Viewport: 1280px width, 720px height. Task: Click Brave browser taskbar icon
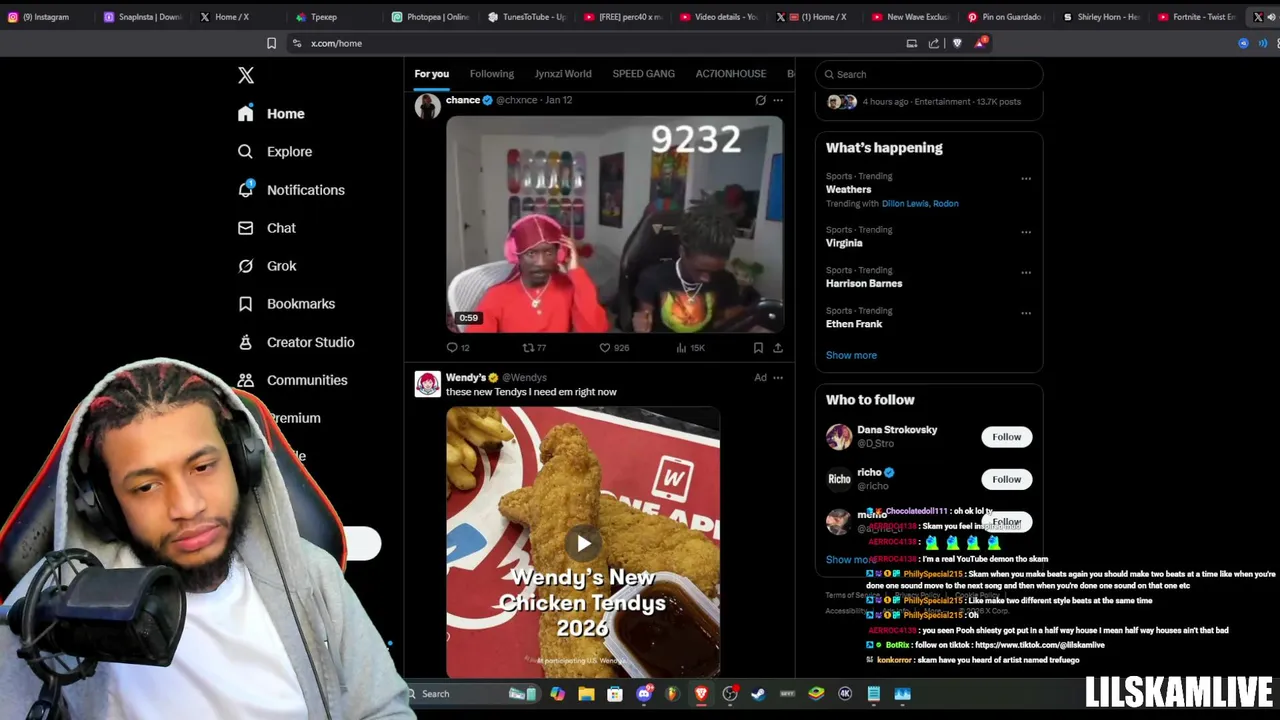click(x=701, y=694)
